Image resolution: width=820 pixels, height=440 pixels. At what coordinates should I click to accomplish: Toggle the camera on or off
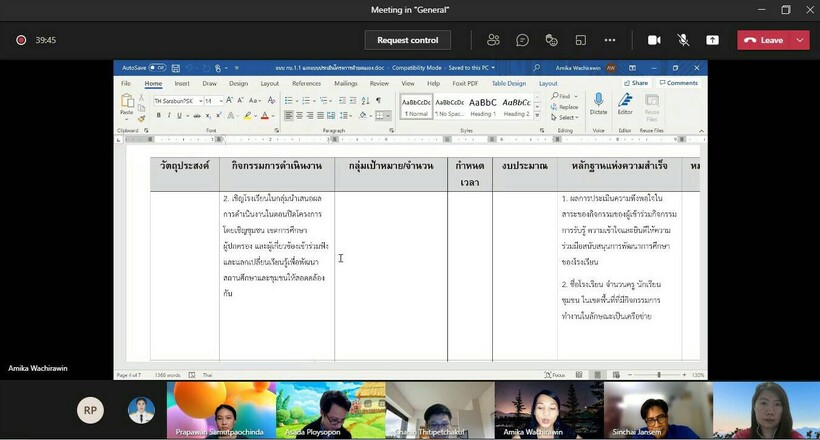tap(654, 40)
